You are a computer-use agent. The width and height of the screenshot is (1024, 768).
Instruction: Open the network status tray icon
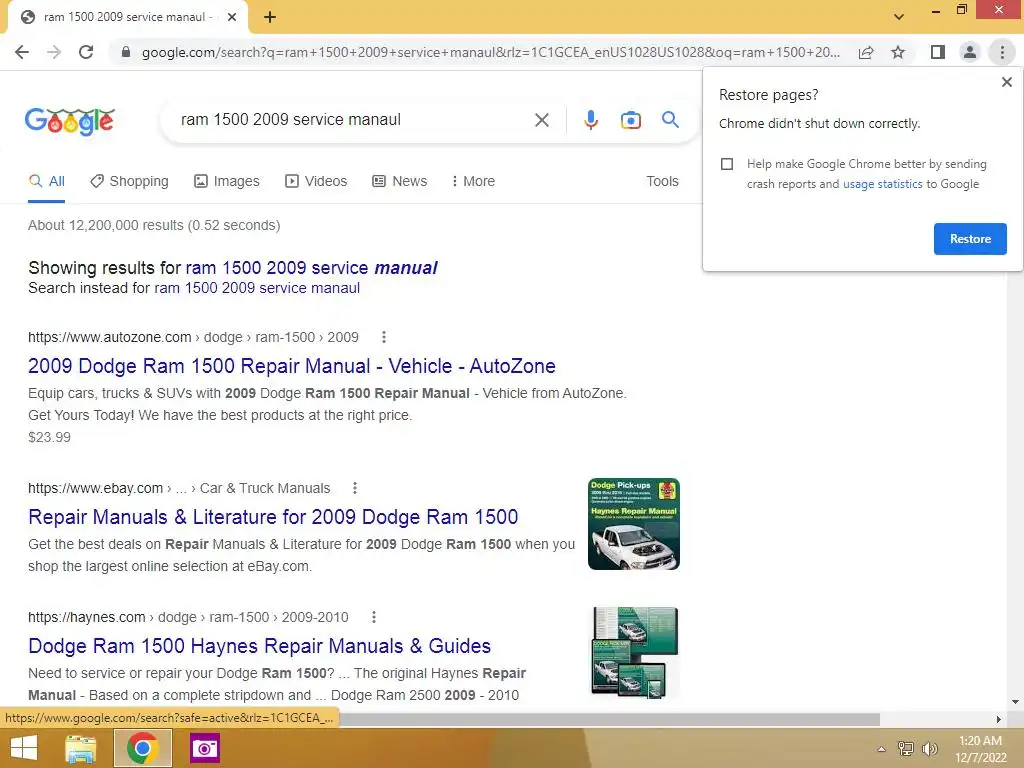906,749
